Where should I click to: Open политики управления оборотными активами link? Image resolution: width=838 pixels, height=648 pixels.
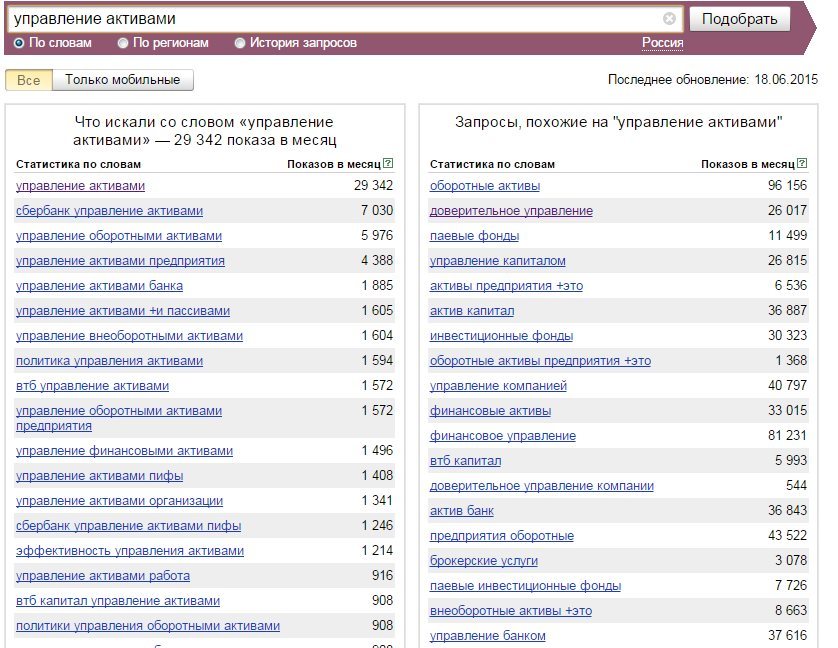(148, 626)
